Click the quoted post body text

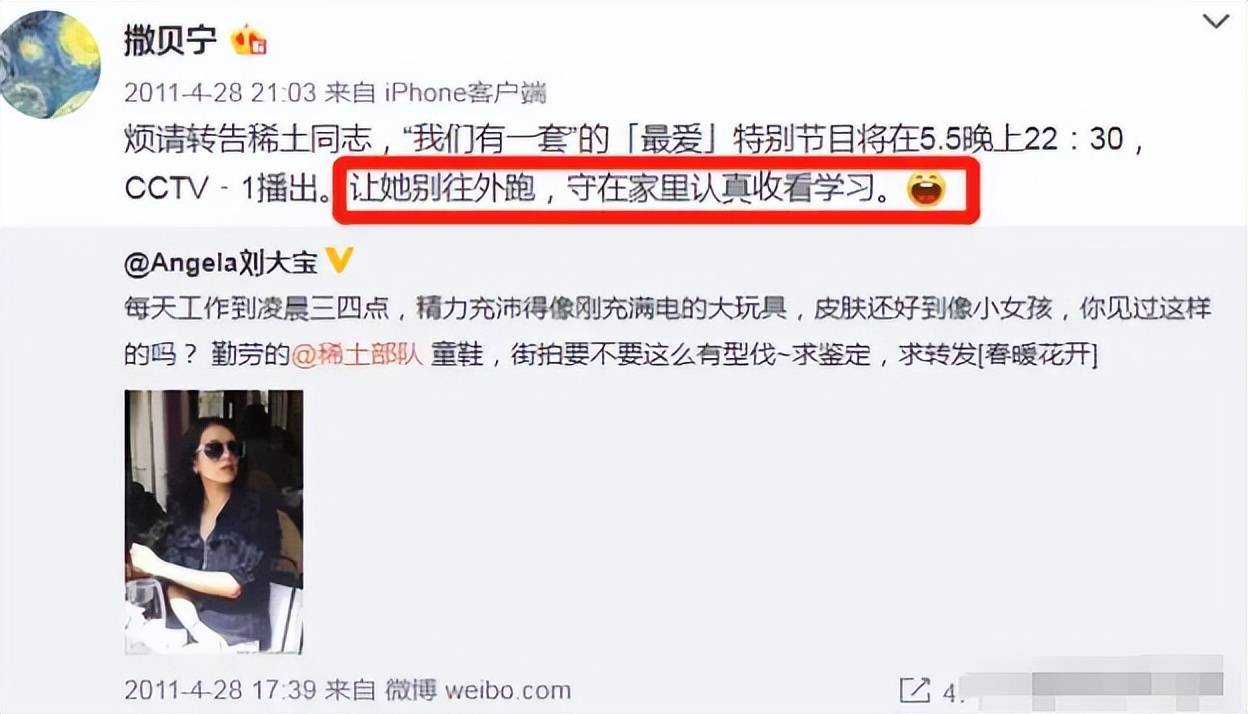click(x=668, y=331)
